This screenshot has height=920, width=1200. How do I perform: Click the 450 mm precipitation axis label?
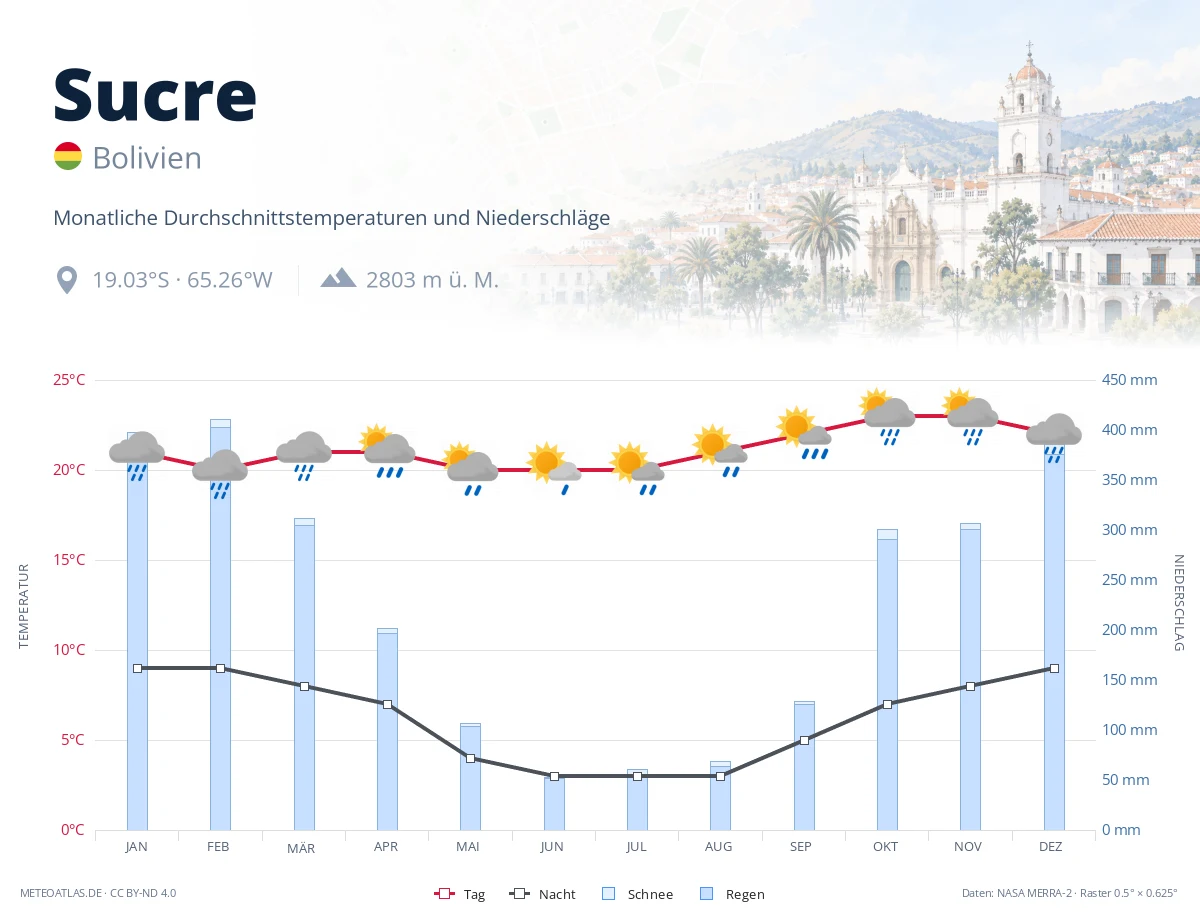tap(1129, 380)
